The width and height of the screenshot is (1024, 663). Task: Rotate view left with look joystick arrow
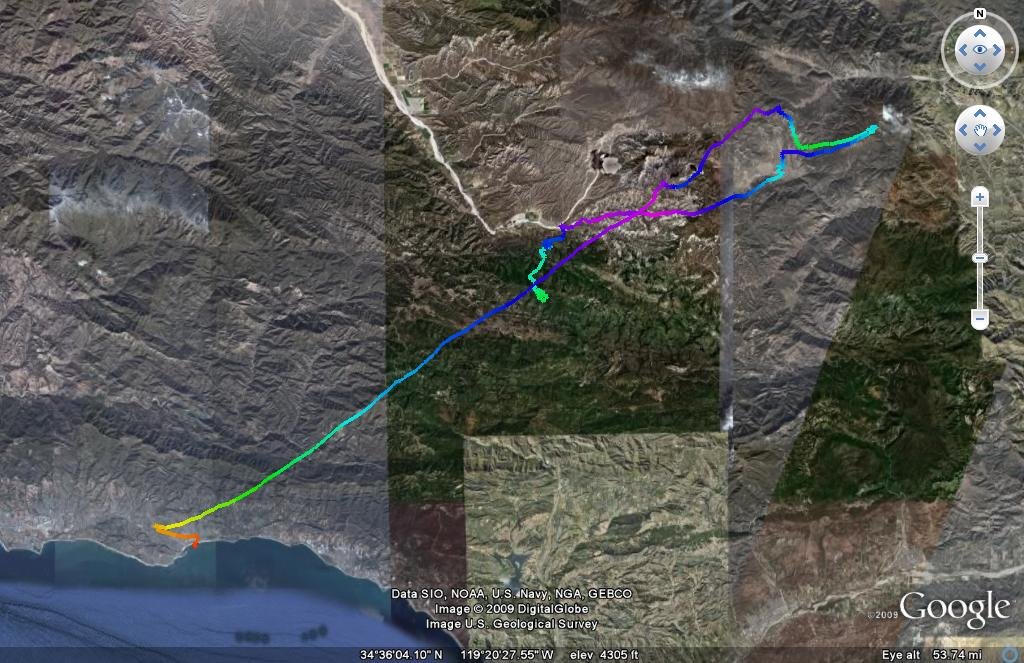[x=963, y=50]
